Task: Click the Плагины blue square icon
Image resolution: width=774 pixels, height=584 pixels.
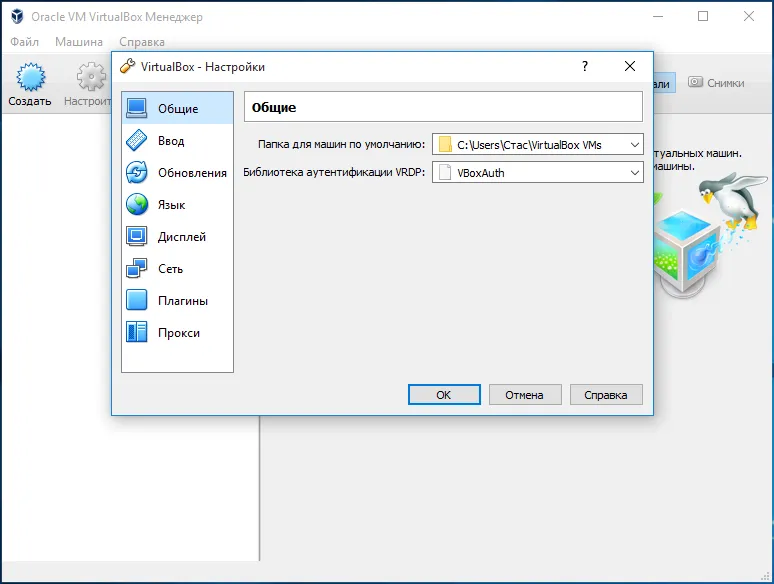Action: 136,300
